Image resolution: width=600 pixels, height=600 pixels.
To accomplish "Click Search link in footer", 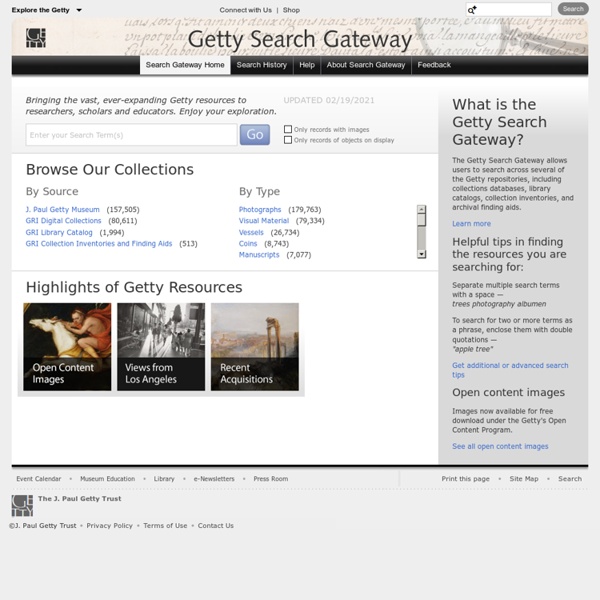I will (x=570, y=479).
